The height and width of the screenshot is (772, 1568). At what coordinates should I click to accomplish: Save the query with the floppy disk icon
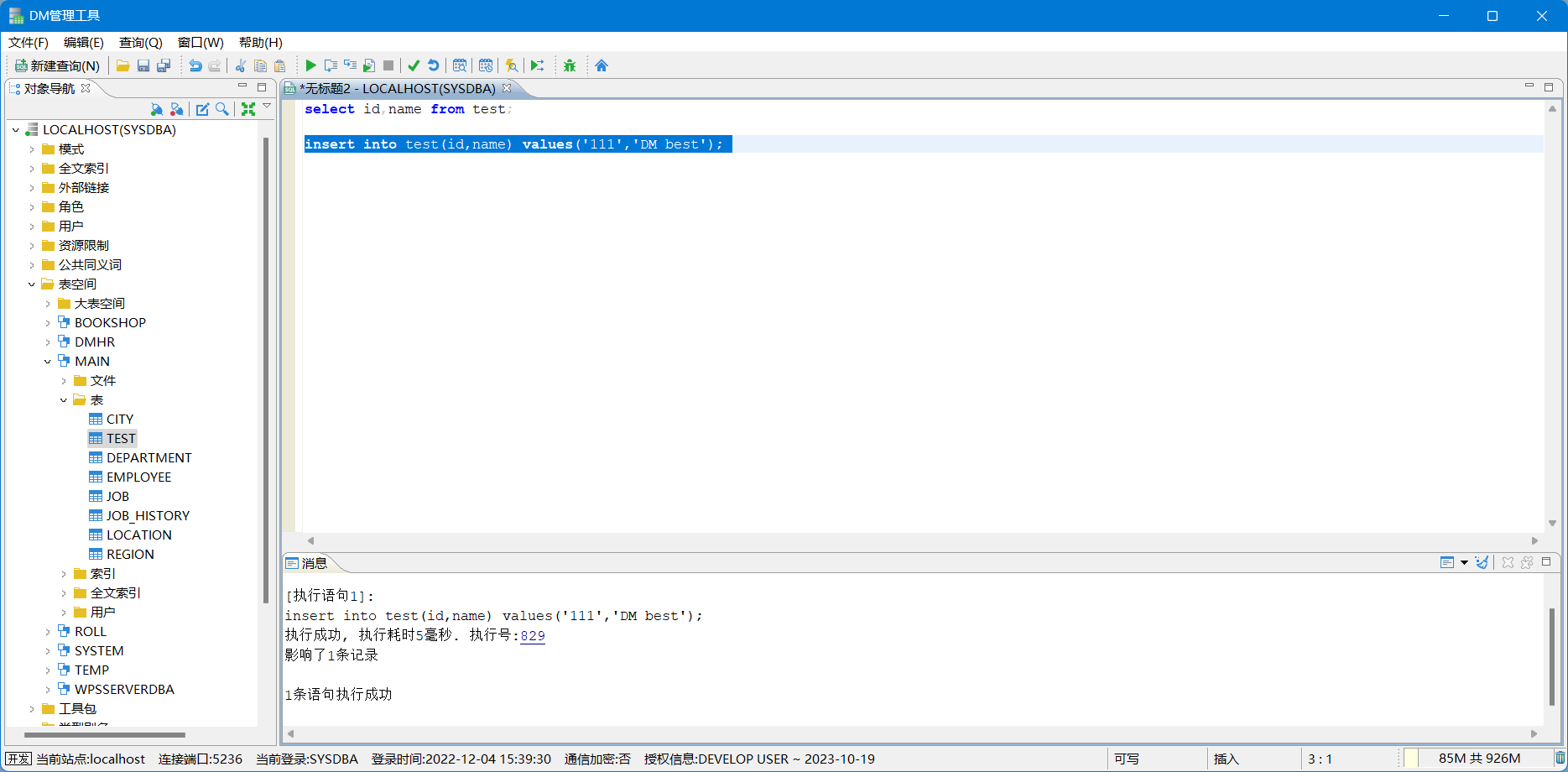point(143,65)
